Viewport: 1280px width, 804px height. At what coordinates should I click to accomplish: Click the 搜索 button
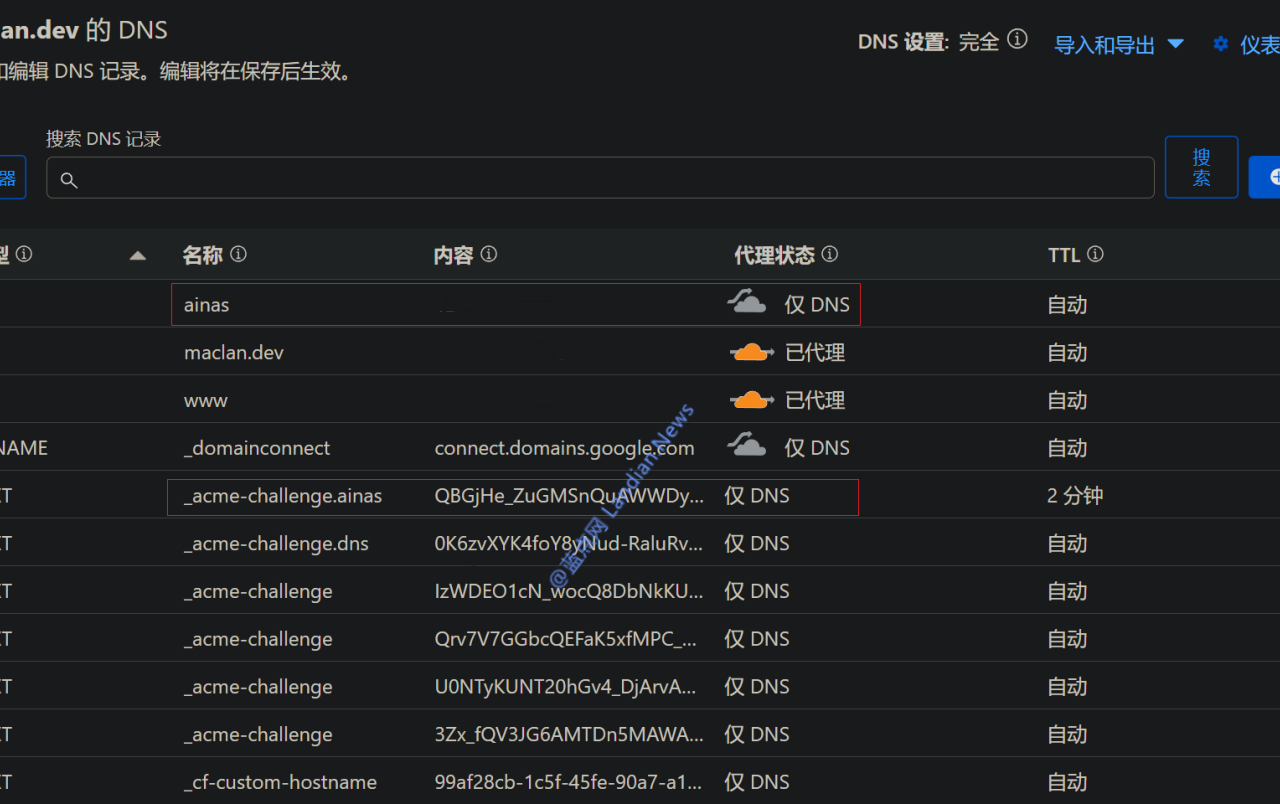coord(1202,167)
